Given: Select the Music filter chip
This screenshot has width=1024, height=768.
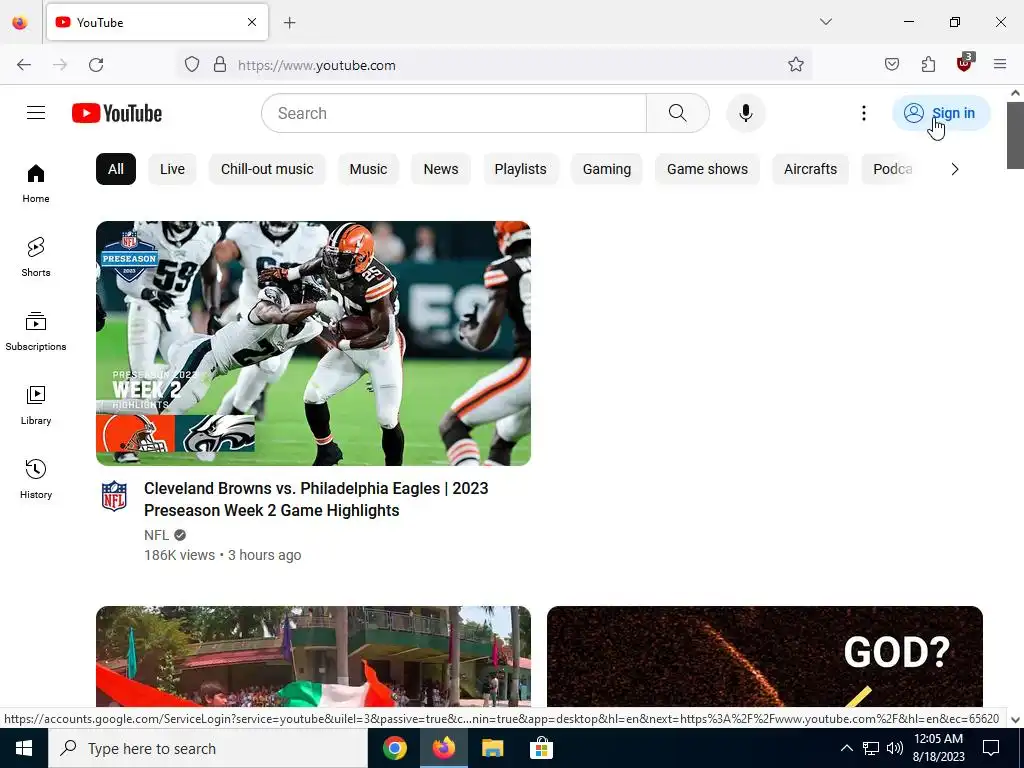Looking at the screenshot, I should 368,169.
